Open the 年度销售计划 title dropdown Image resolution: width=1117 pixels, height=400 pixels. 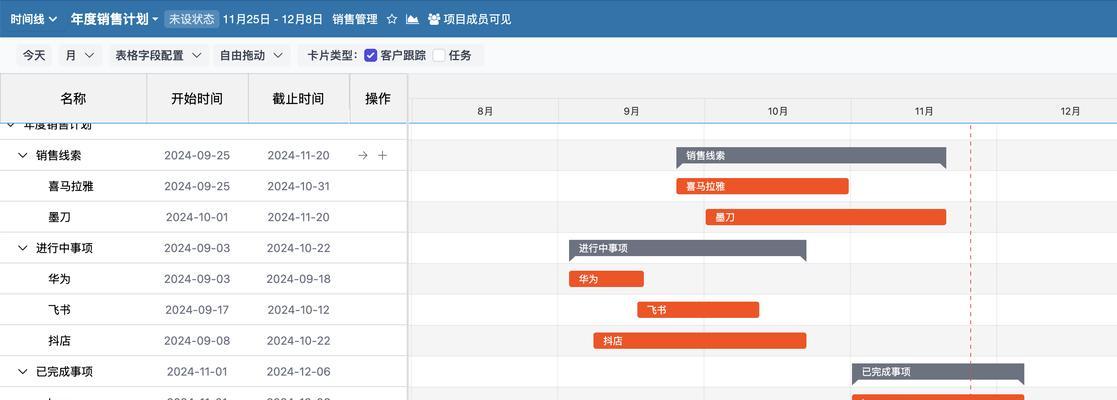tap(115, 19)
